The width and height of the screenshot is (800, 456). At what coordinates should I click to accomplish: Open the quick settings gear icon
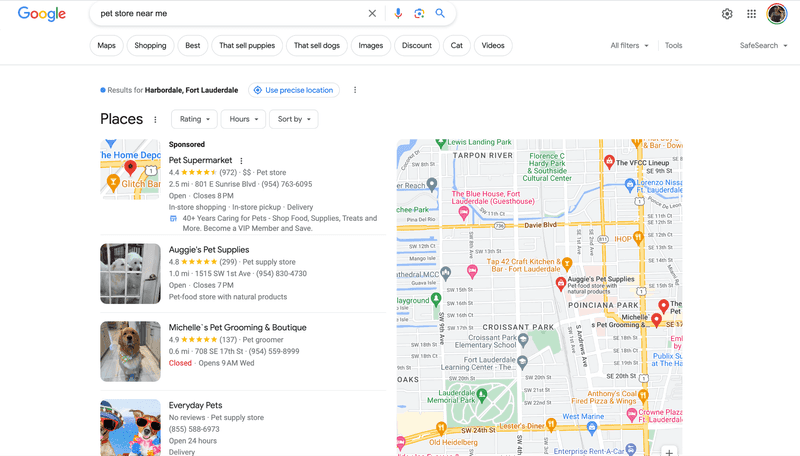(x=727, y=14)
